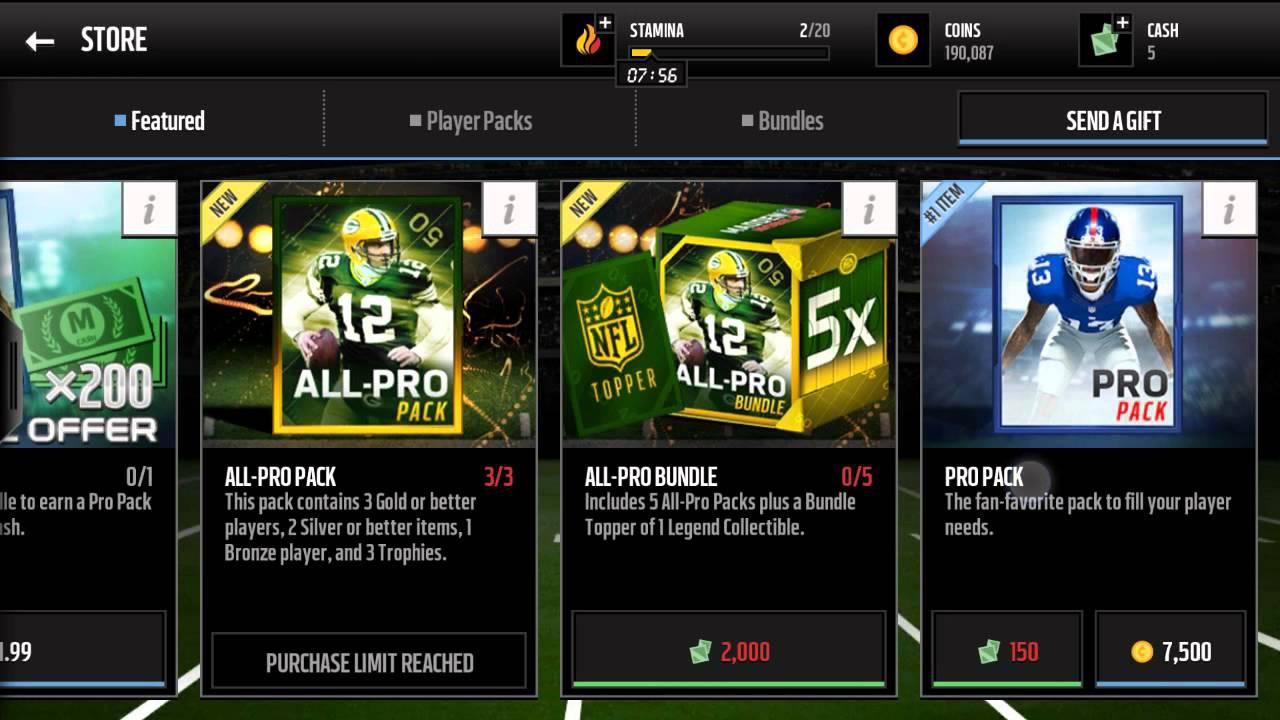Tap the gold coins icon
The height and width of the screenshot is (720, 1280).
[x=903, y=40]
